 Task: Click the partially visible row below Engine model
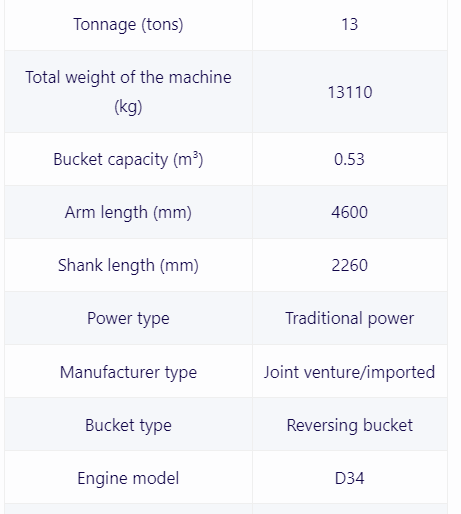[226, 509]
